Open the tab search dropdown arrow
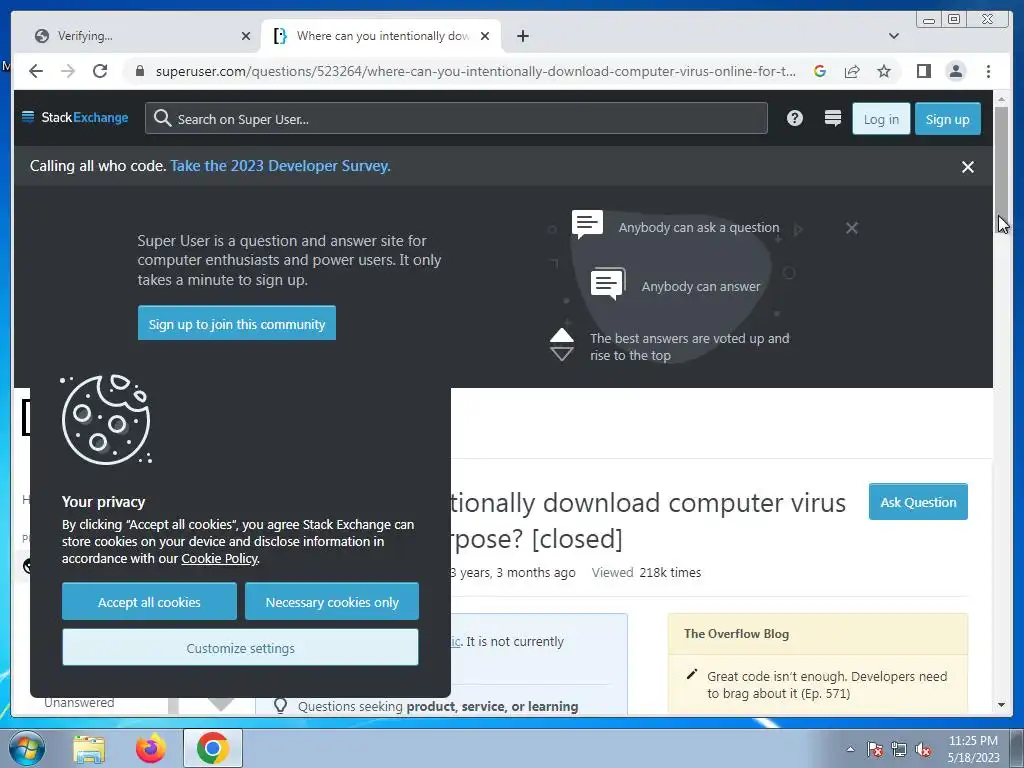This screenshot has width=1024, height=768. 894,36
